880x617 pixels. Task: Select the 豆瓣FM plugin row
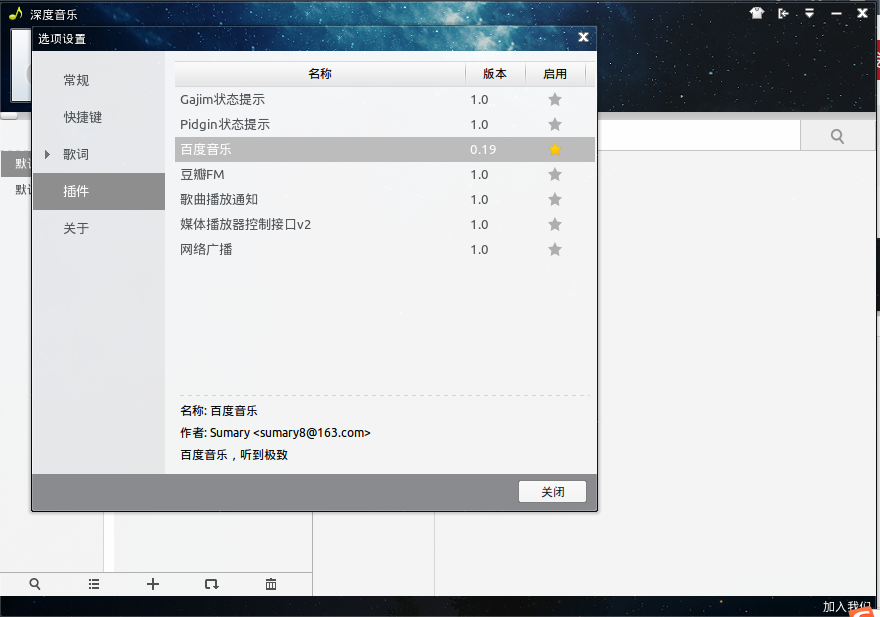pos(385,174)
